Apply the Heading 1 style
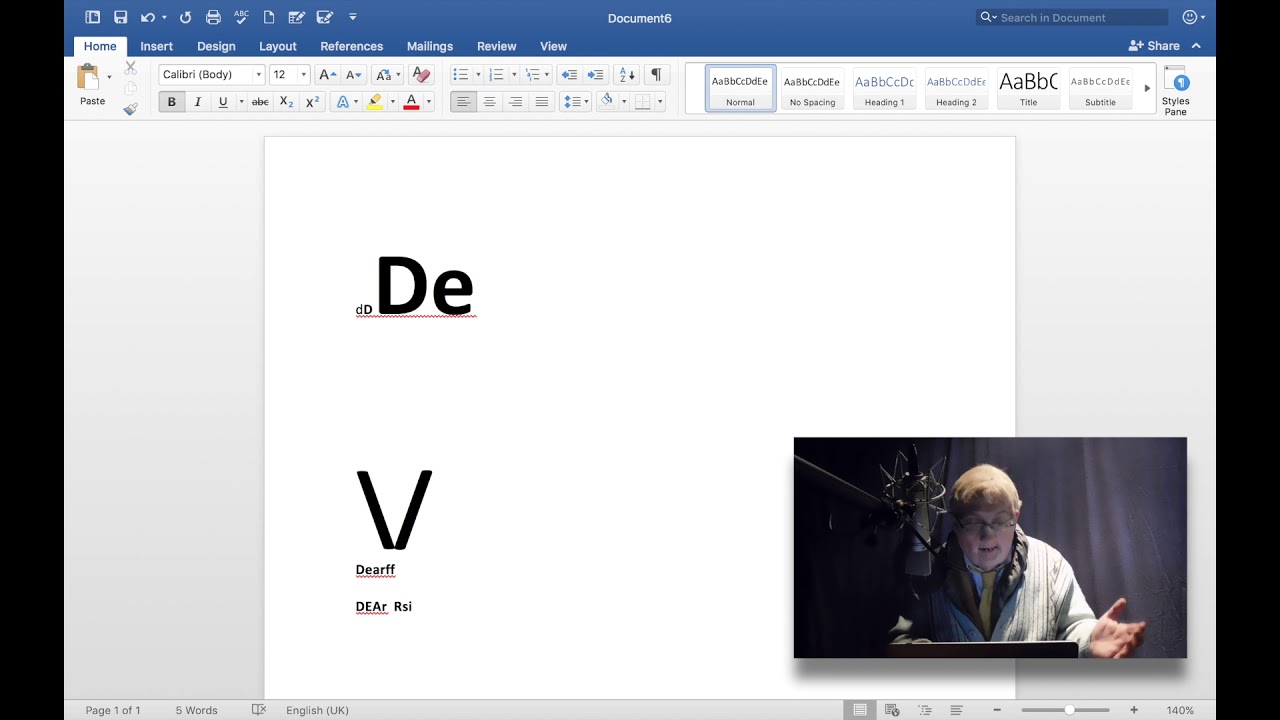 point(884,88)
